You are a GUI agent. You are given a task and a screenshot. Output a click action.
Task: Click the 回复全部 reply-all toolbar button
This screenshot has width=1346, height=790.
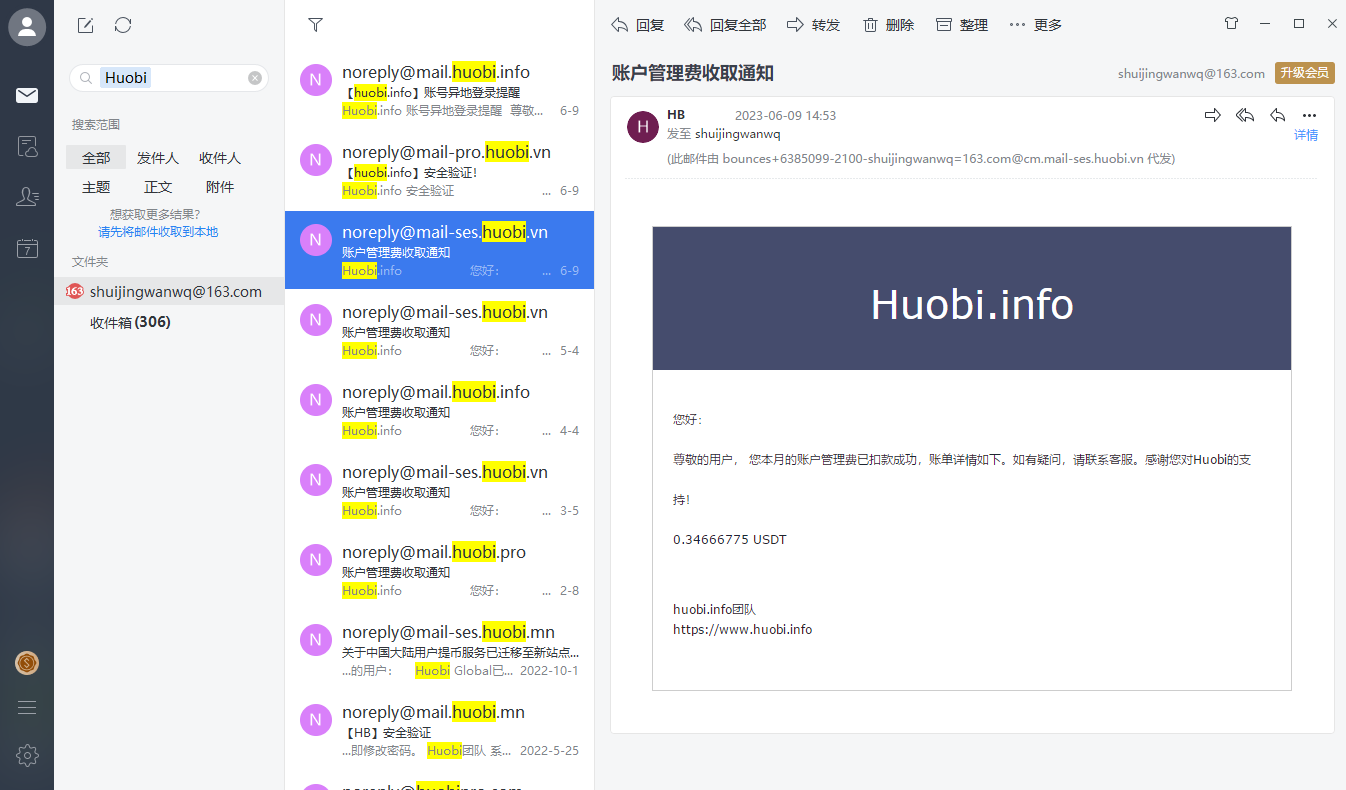725,25
